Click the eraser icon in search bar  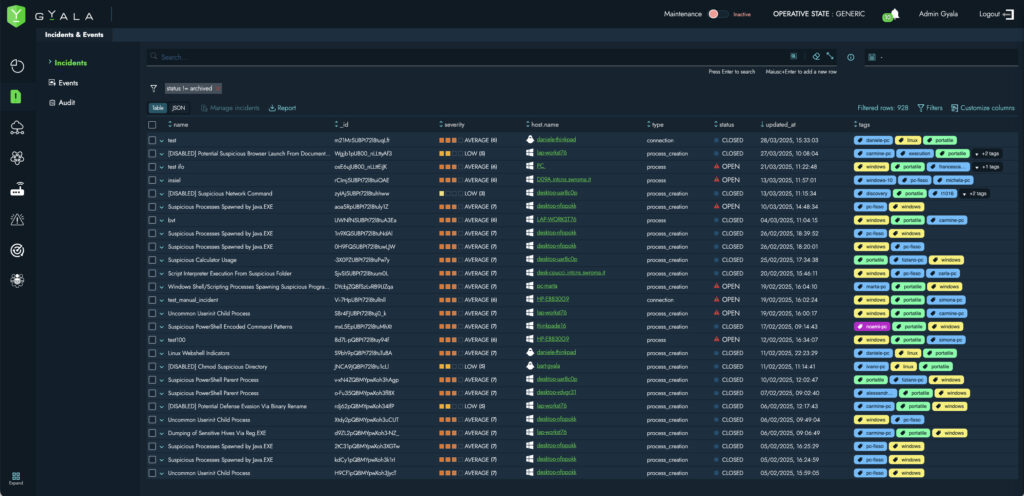coord(816,57)
